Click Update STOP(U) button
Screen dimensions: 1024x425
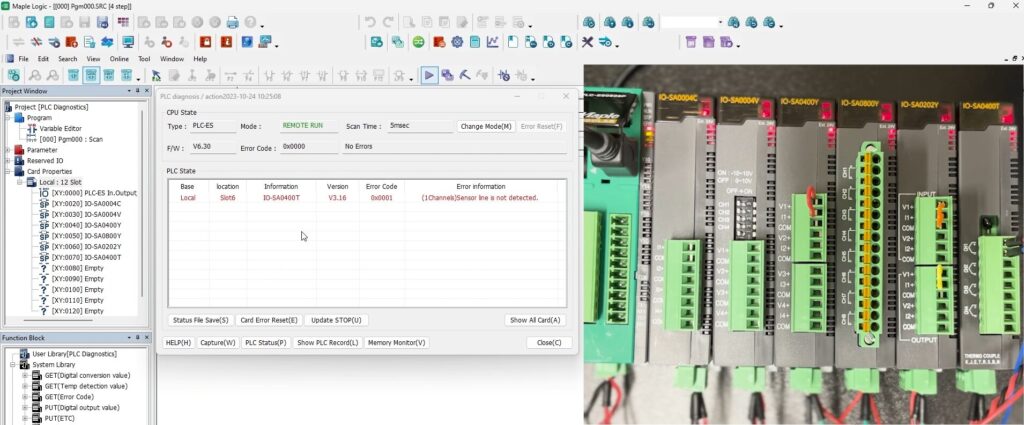[x=336, y=321]
